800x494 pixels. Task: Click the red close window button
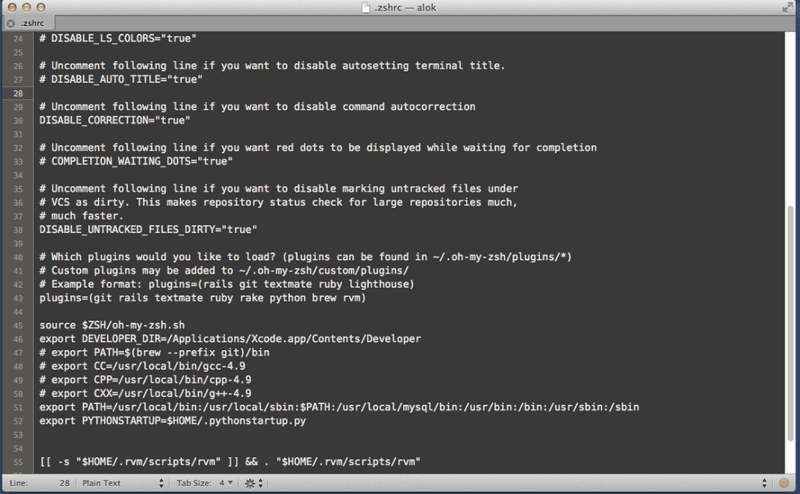[13, 8]
